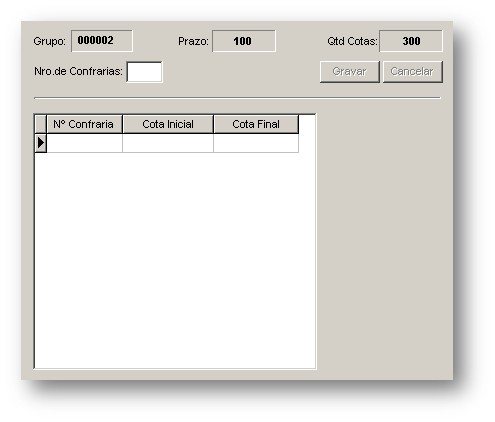Select the Prazo field showing 100
Screen dimensions: 495x422
[244, 41]
